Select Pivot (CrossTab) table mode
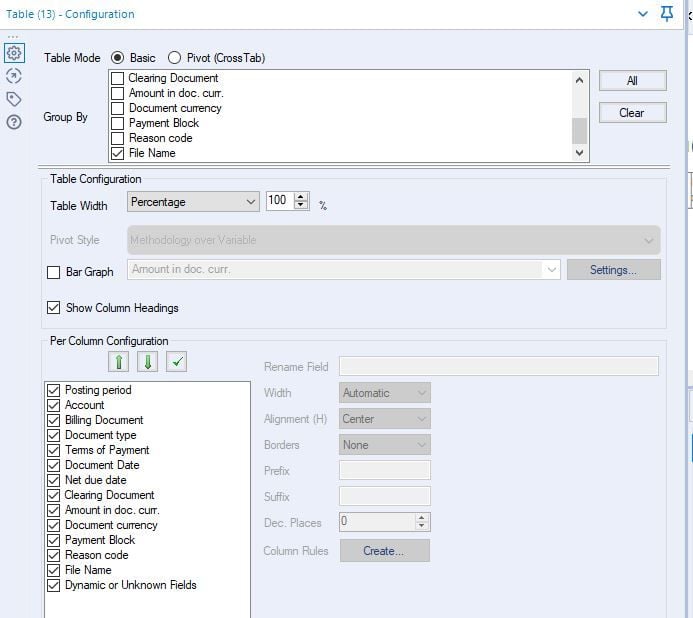The image size is (693, 618). point(174,58)
